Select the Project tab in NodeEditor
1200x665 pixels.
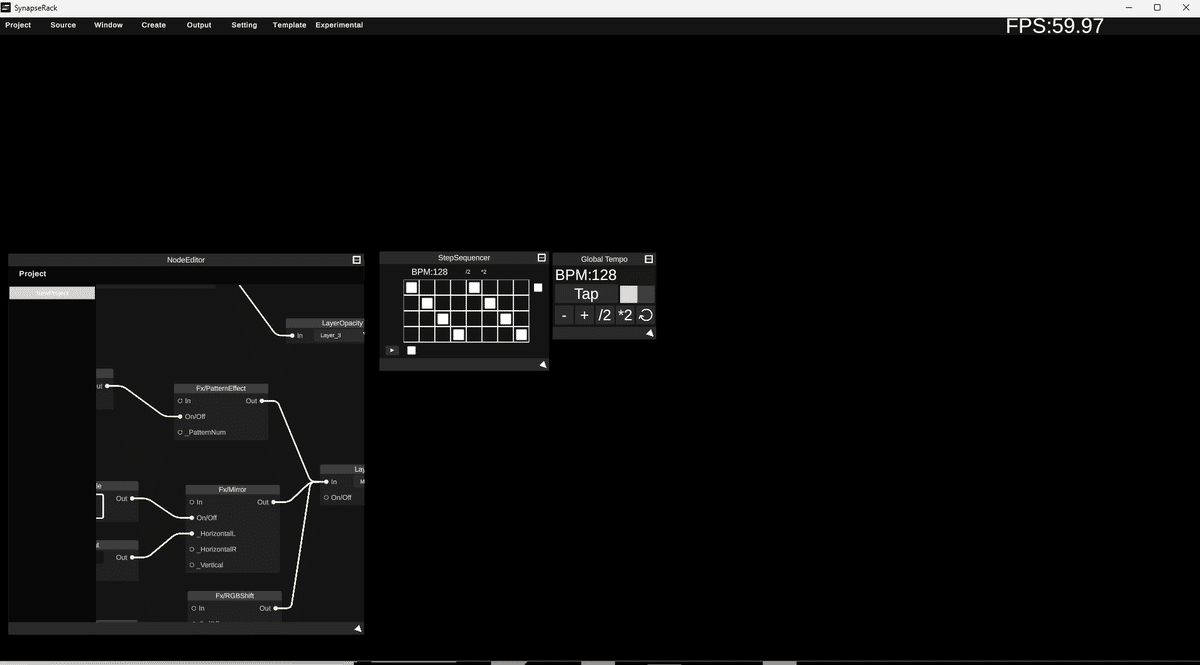tap(32, 273)
